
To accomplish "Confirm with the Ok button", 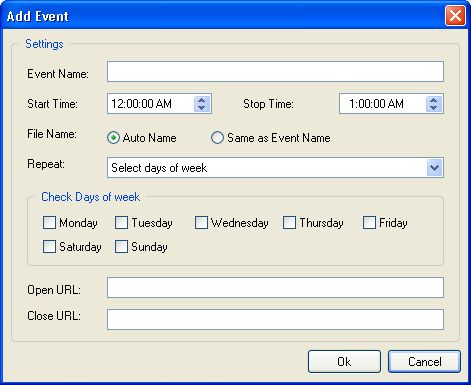I will [x=344, y=361].
